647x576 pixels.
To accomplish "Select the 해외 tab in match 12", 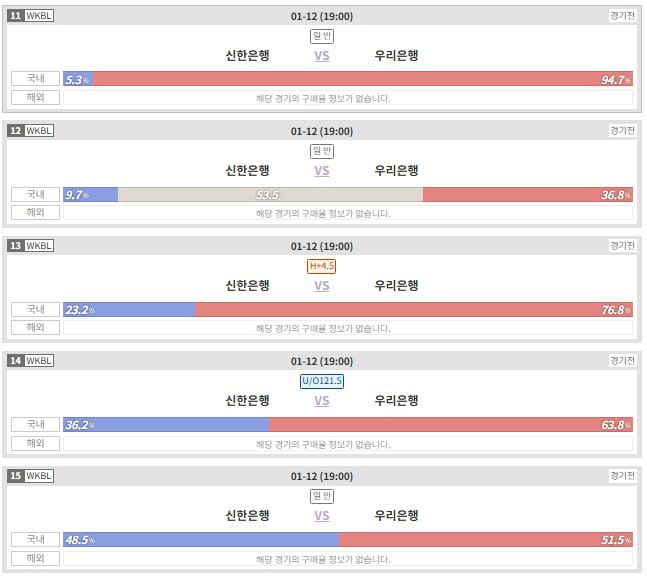I will 36,213.
